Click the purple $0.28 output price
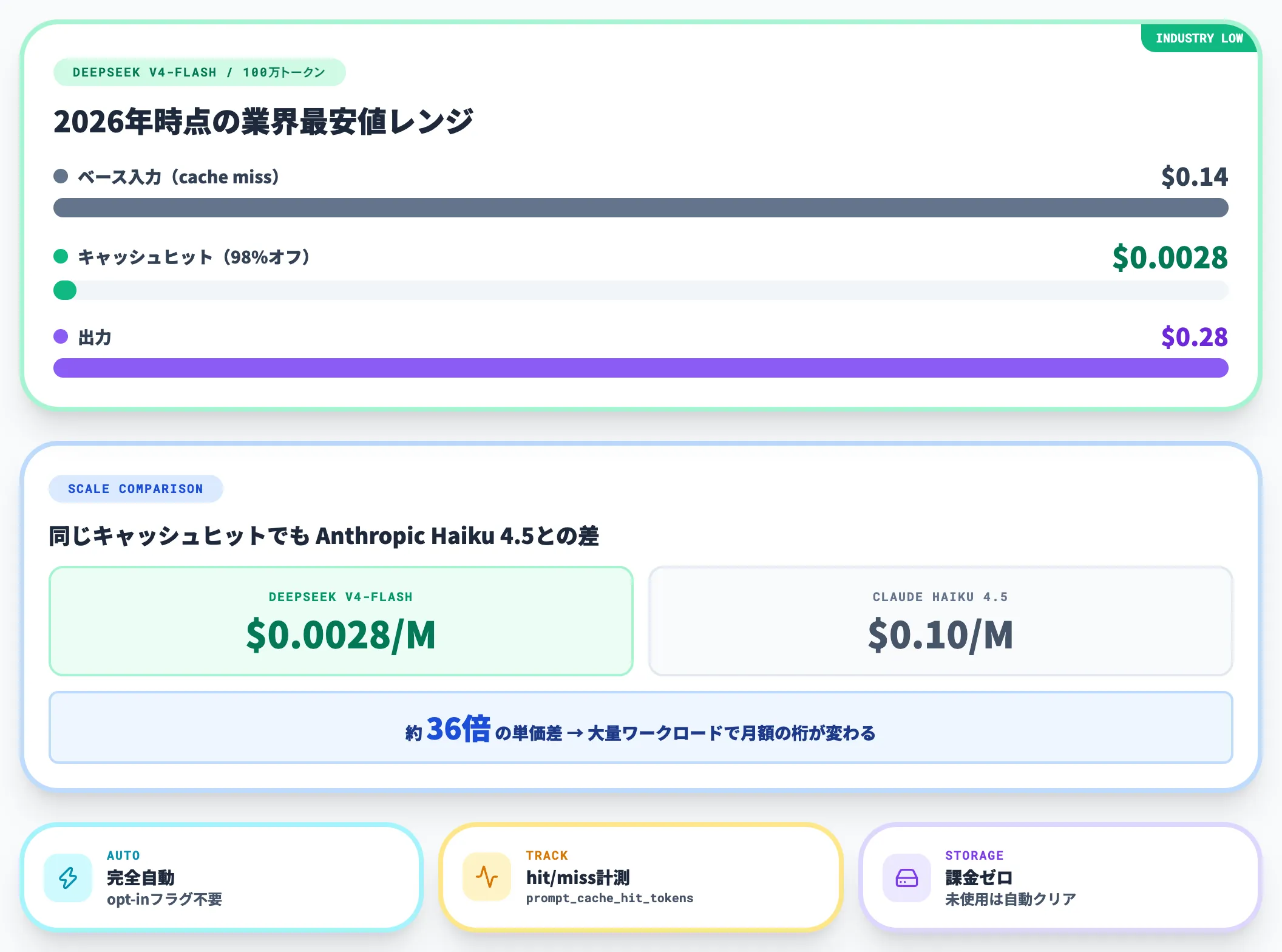1282x952 pixels. pyautogui.click(x=1195, y=337)
